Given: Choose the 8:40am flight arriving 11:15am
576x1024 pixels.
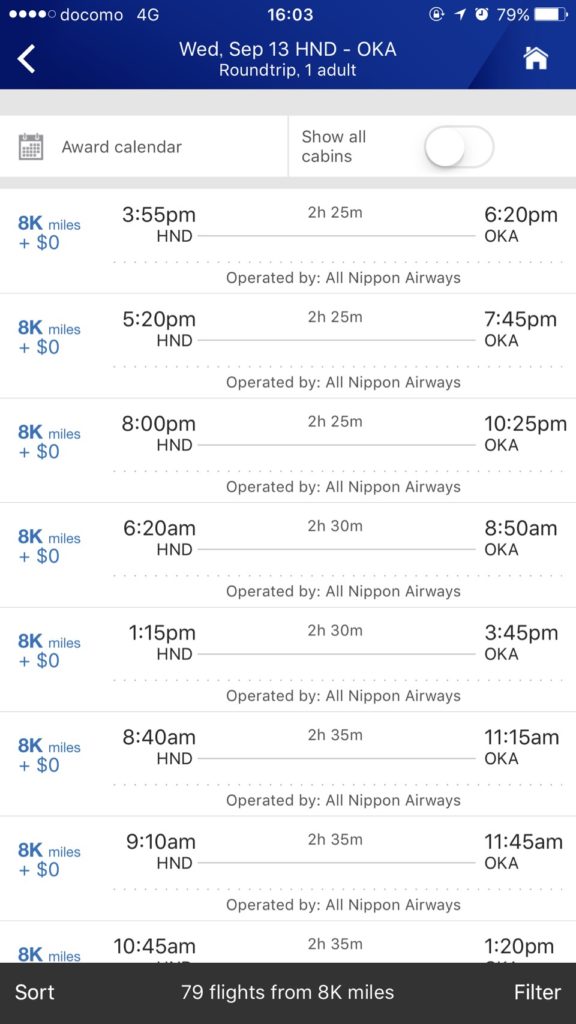Looking at the screenshot, I should pyautogui.click(x=288, y=764).
